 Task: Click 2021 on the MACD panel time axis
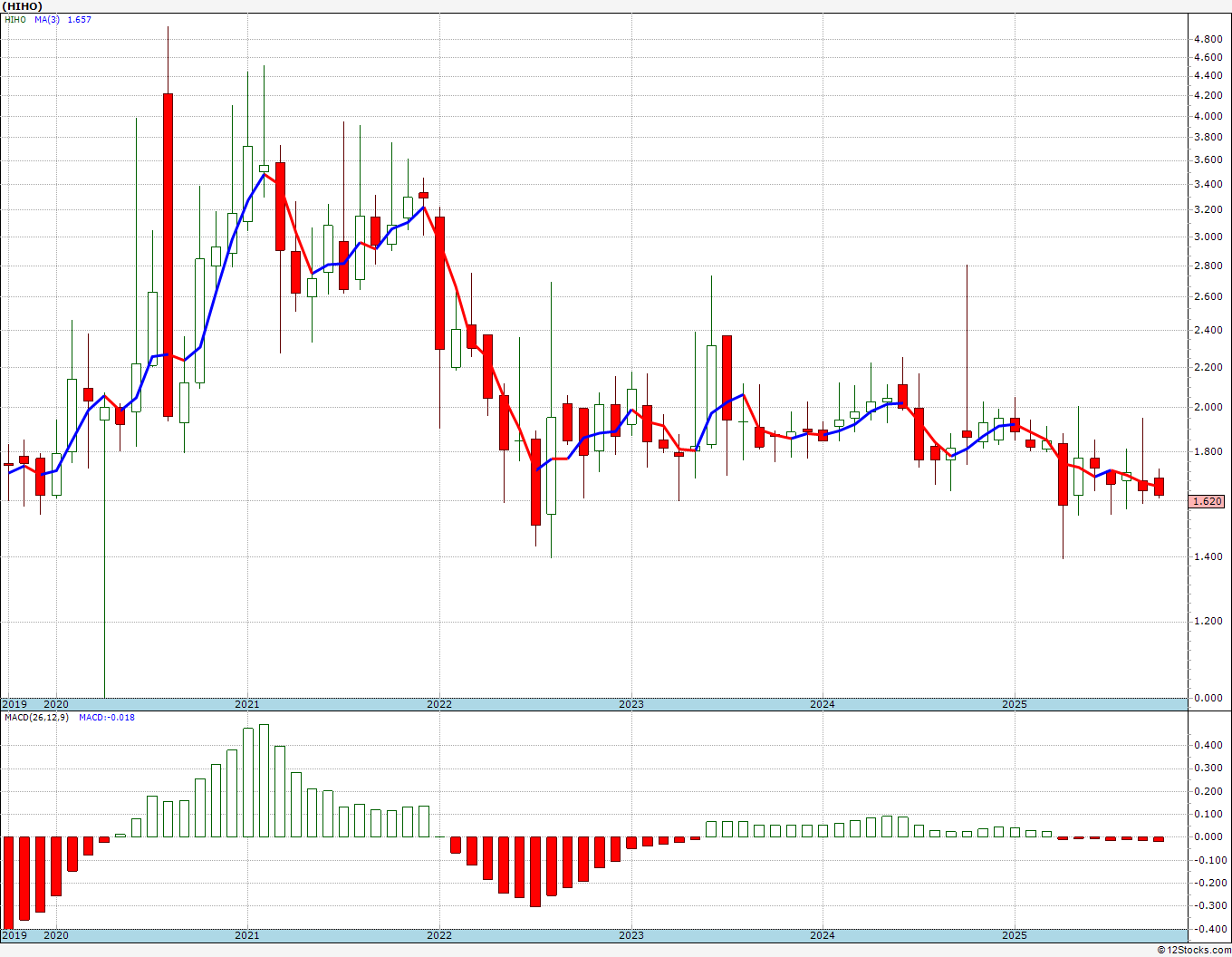[247, 935]
